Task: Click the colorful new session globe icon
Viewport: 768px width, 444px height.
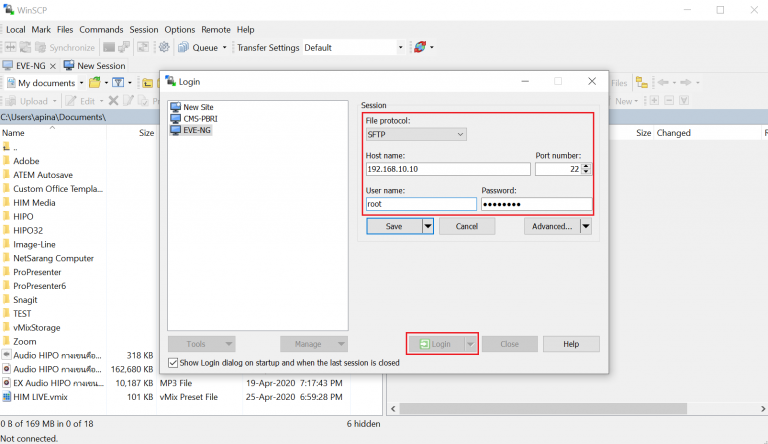Action: pyautogui.click(x=420, y=47)
